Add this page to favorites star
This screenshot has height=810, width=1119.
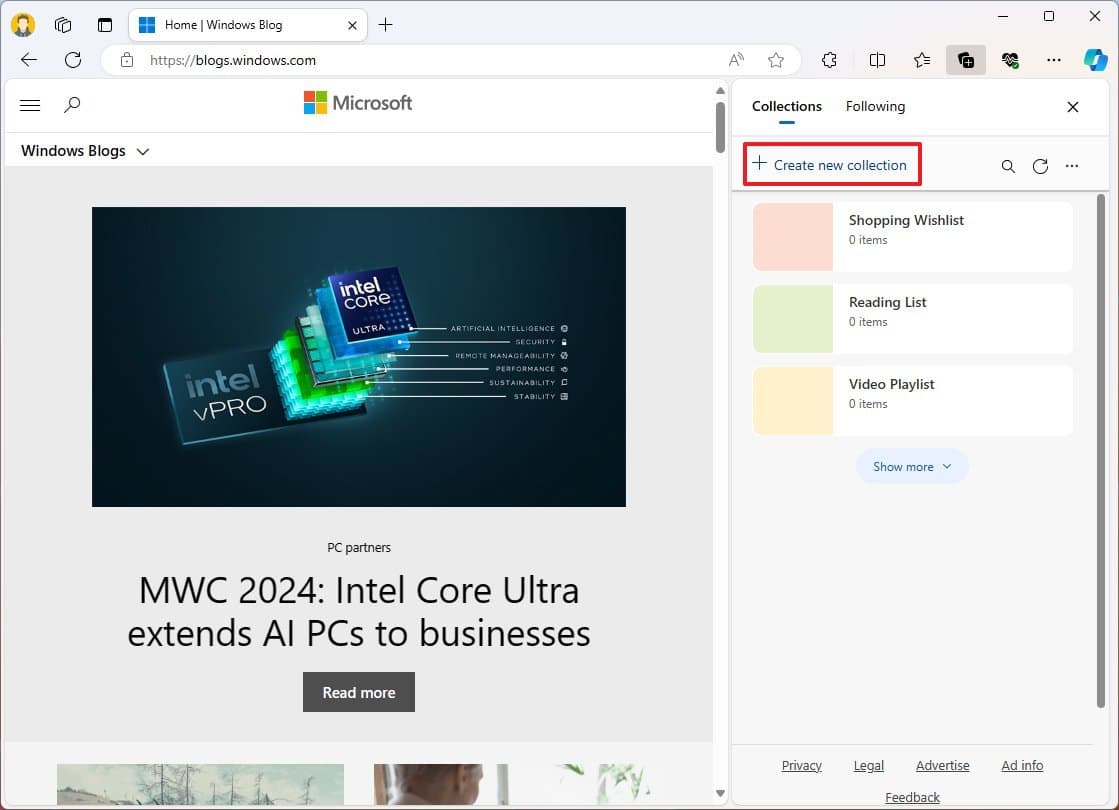[x=776, y=60]
